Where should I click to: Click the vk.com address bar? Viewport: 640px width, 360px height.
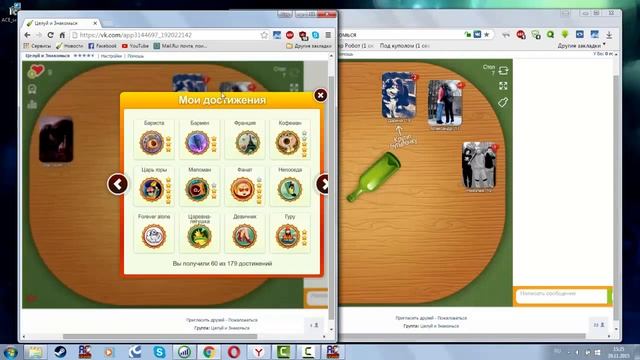click(165, 35)
